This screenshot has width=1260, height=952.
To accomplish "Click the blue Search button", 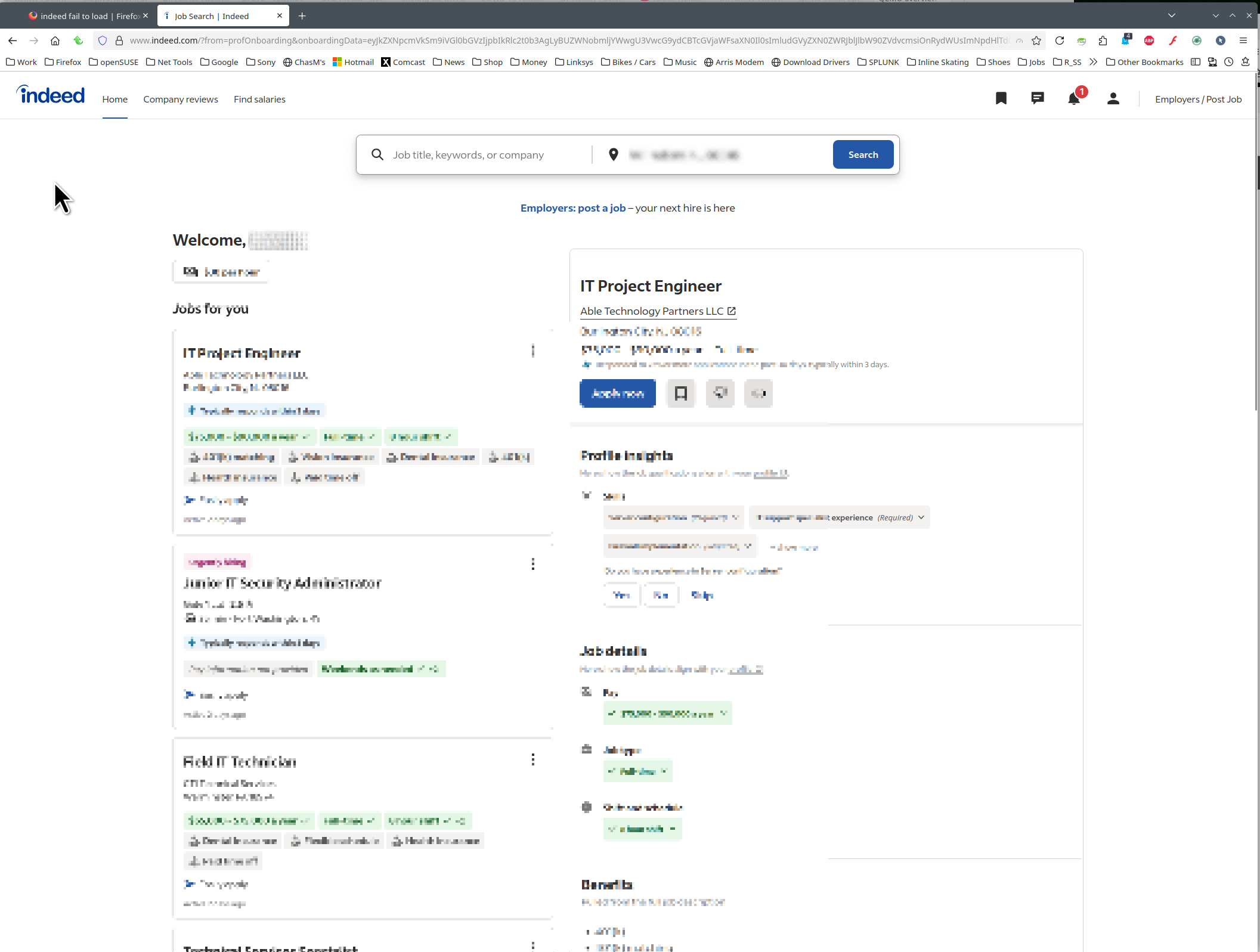I will [x=863, y=154].
